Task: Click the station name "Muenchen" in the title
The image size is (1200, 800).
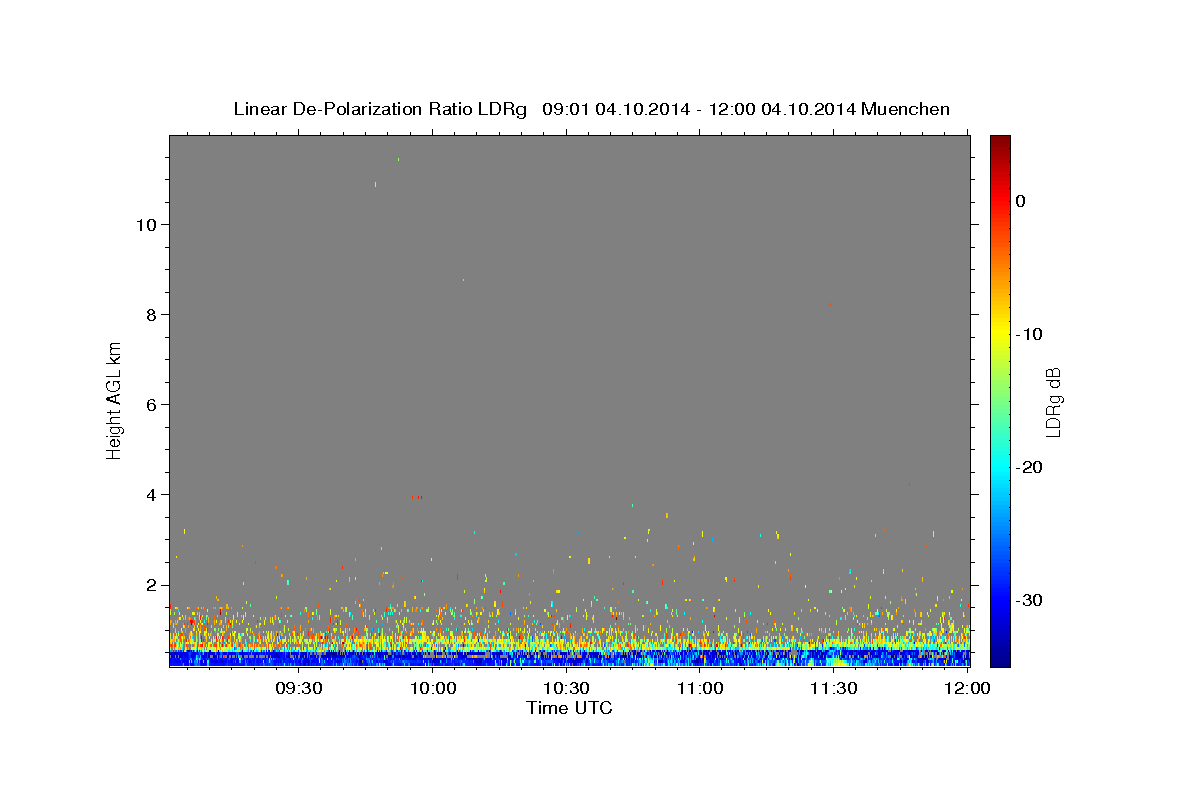Action: coord(906,109)
